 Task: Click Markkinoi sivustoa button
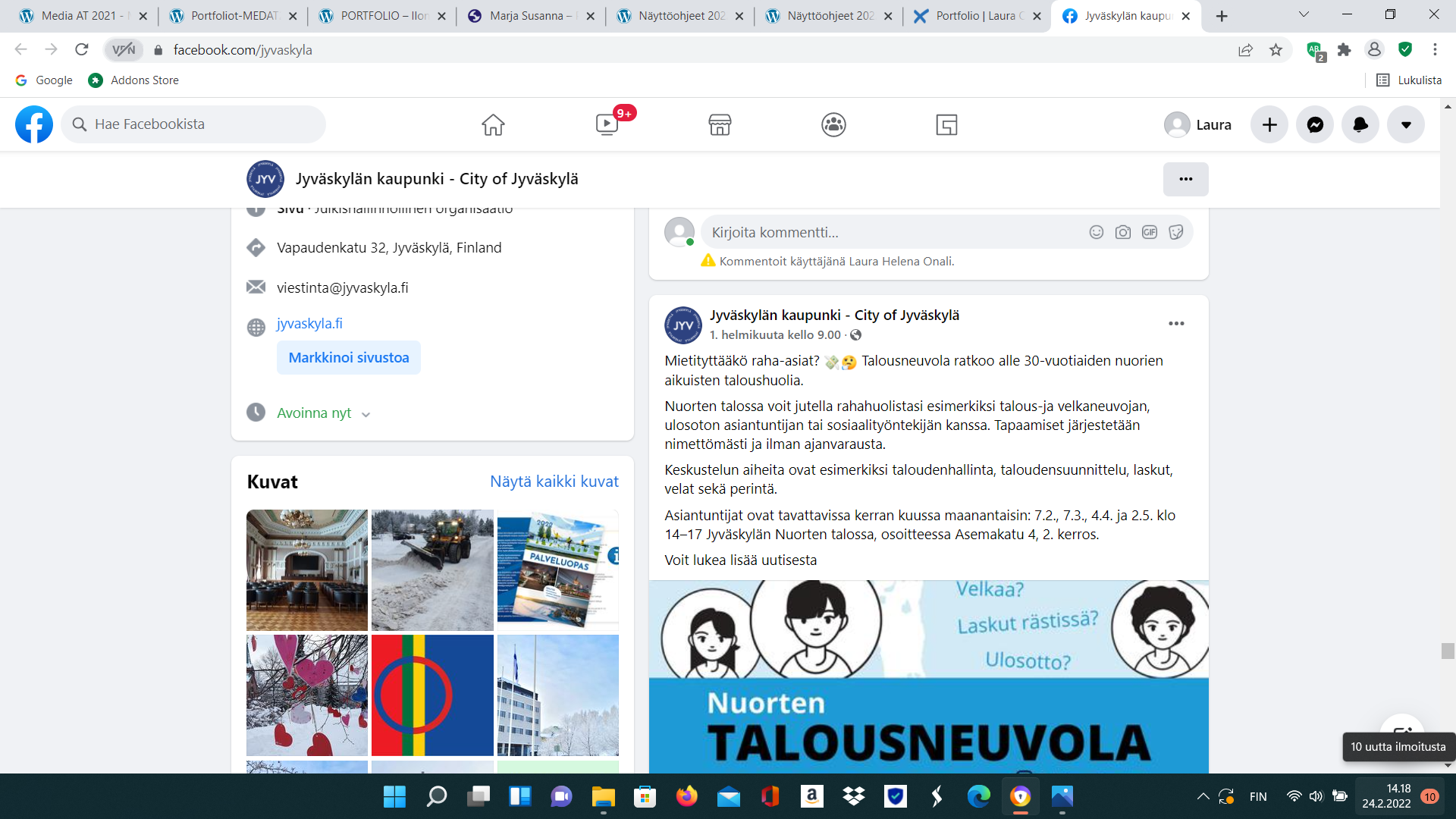click(349, 357)
